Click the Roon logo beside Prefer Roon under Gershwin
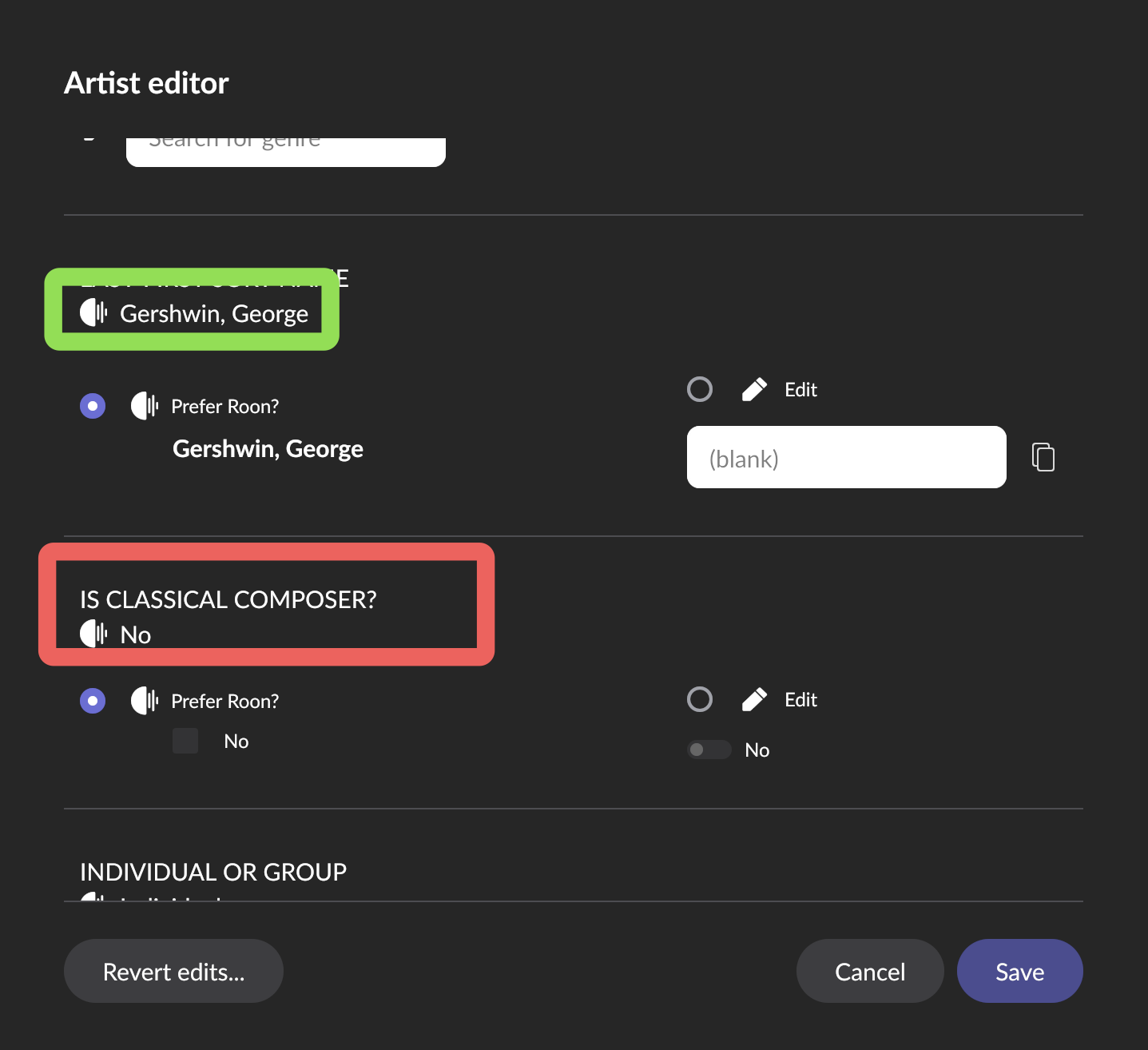The height and width of the screenshot is (1050, 1148). click(145, 406)
